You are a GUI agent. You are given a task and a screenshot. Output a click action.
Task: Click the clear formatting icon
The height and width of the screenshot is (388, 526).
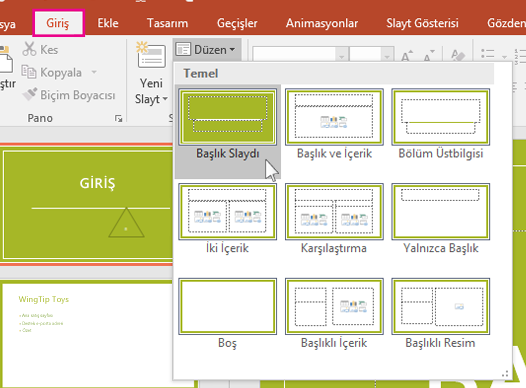point(458,55)
